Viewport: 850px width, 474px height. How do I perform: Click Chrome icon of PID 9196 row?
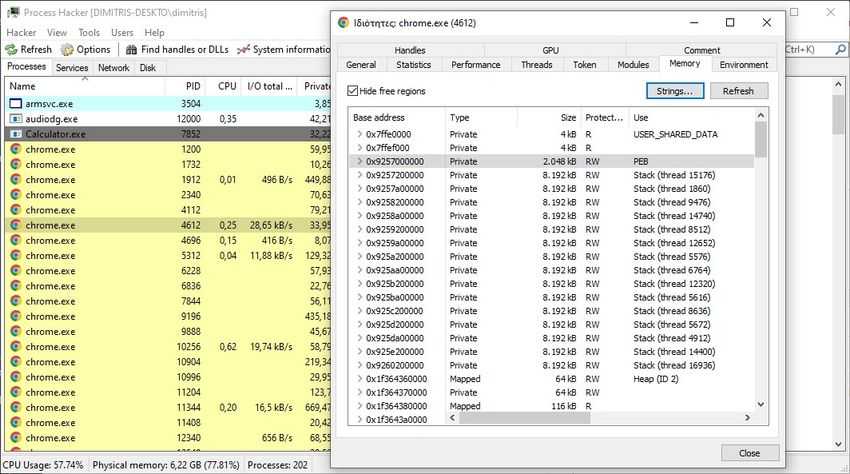tap(16, 316)
